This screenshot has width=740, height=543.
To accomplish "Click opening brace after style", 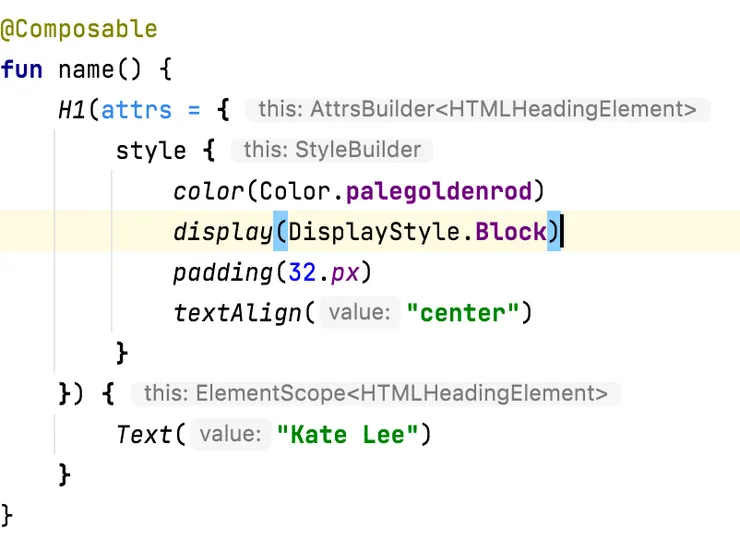I will 209,150.
